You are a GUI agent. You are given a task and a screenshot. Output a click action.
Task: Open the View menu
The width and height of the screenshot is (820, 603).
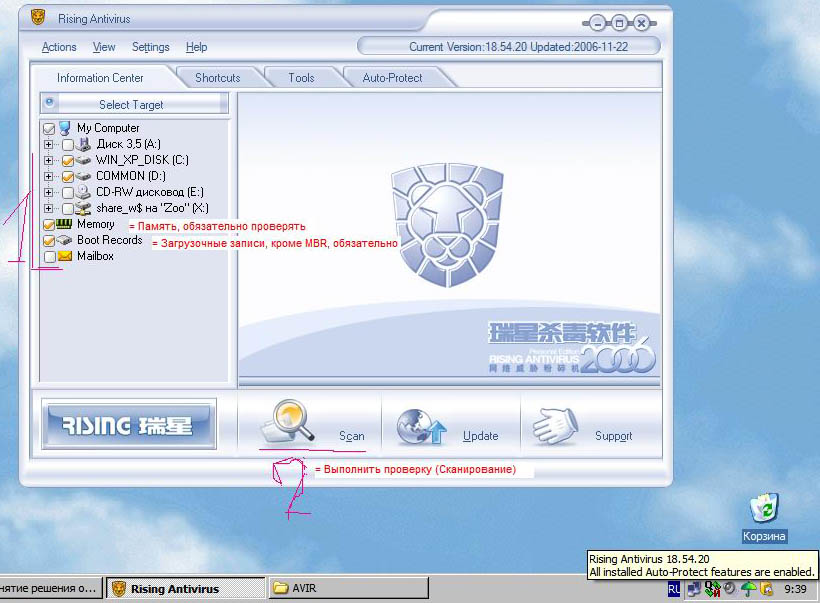(104, 47)
